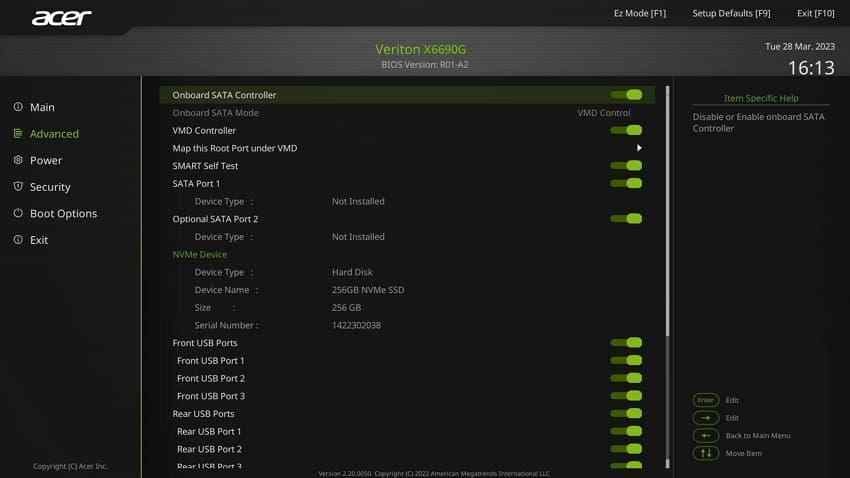Click the up-down arrows Move Item icon
The image size is (850, 478).
[705, 453]
